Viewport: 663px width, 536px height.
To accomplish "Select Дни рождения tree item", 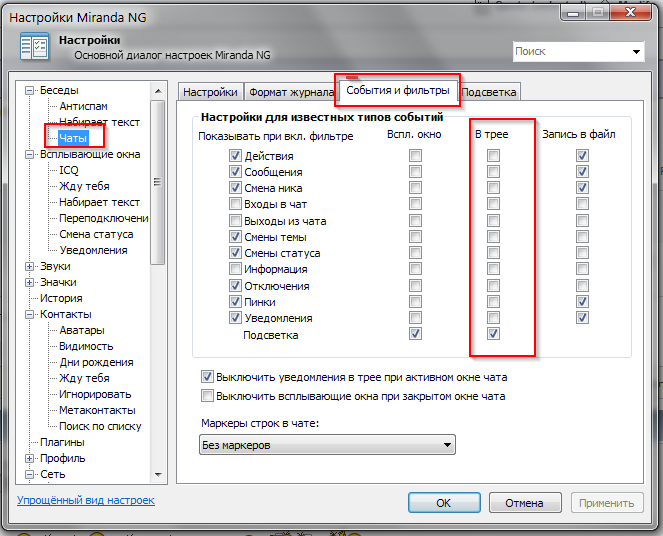I will [x=96, y=363].
